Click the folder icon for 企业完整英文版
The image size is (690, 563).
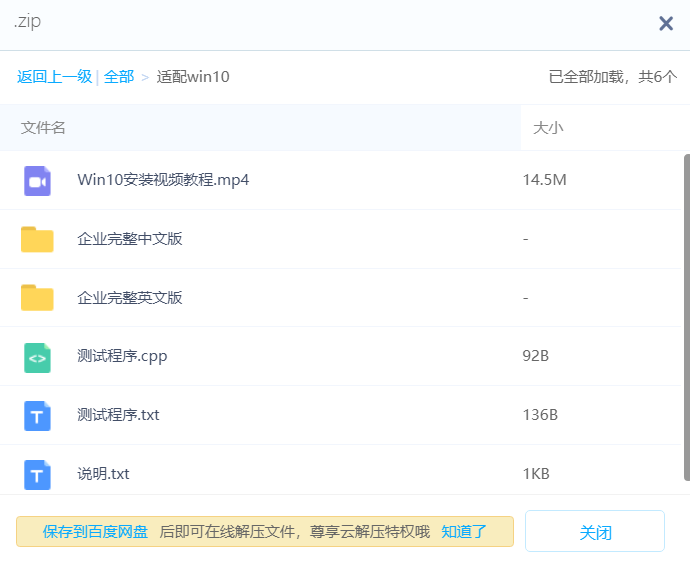[x=37, y=298]
